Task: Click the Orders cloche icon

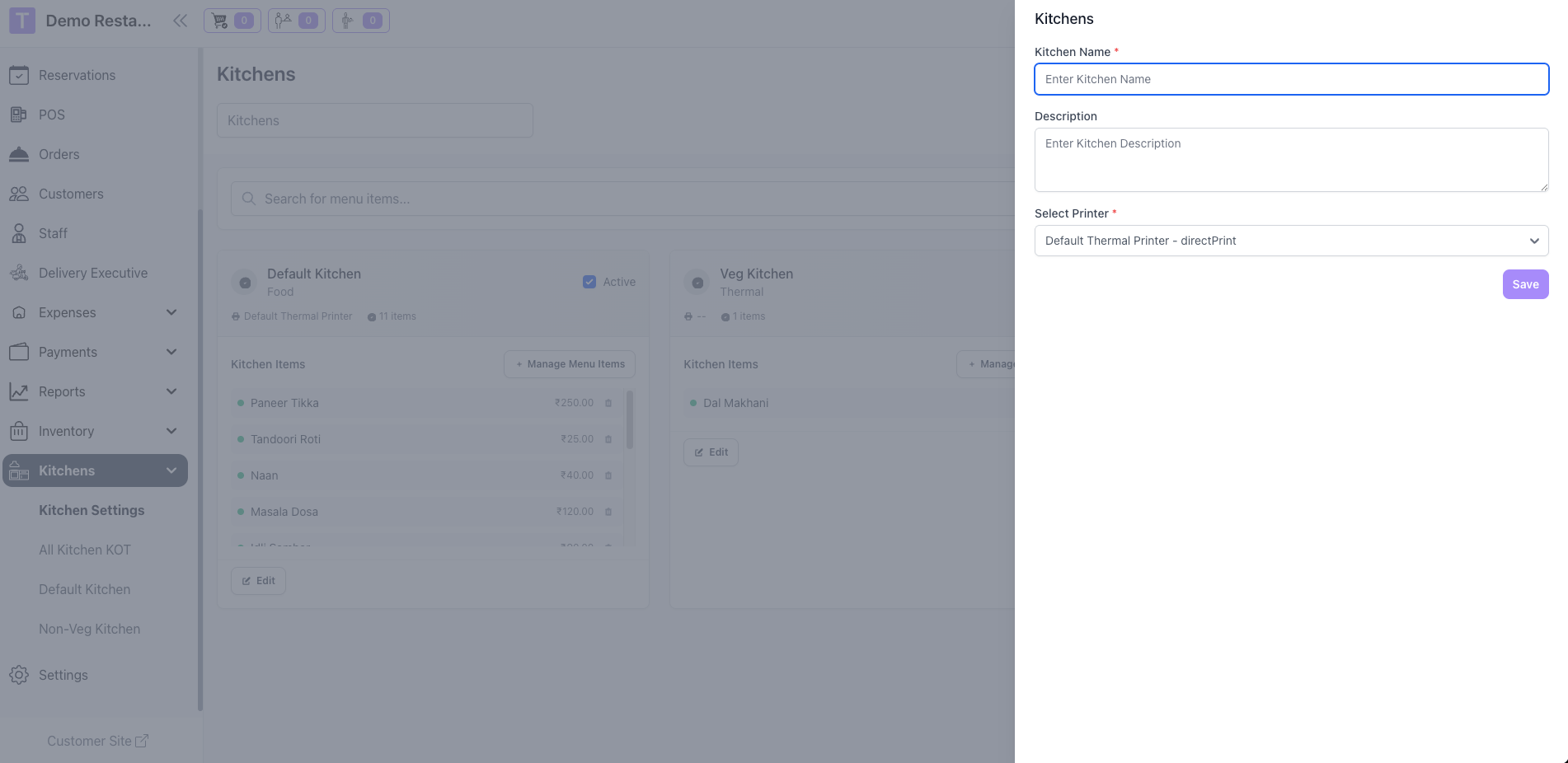Action: coord(19,154)
